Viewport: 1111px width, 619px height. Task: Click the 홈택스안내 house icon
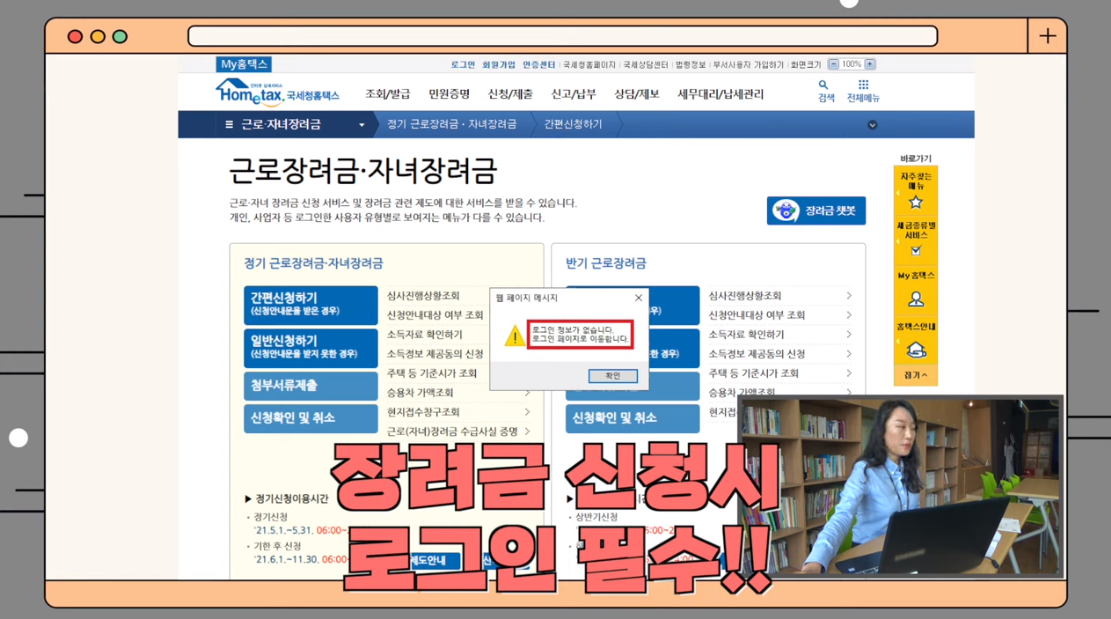point(915,350)
